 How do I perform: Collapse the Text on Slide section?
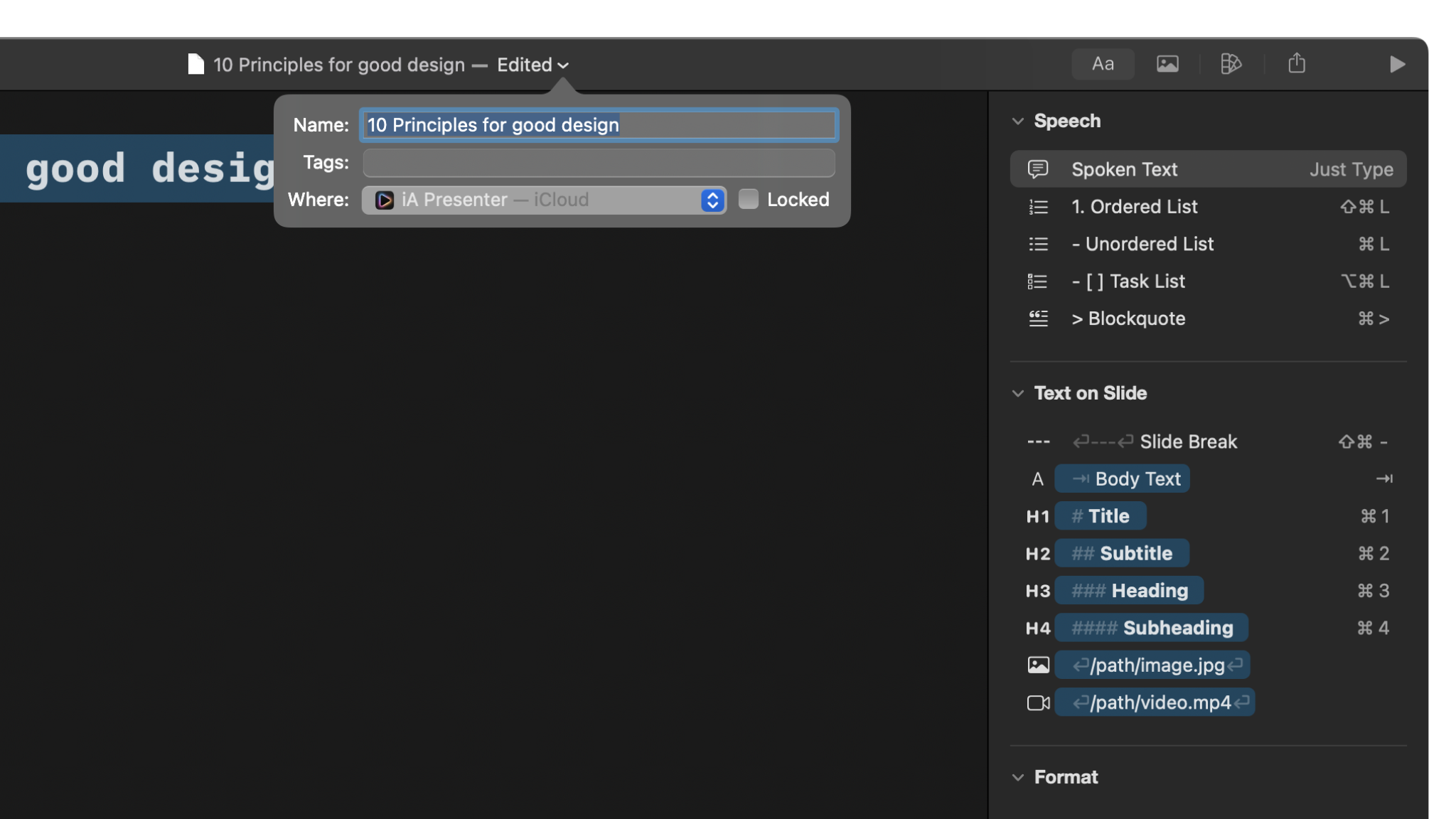tap(1017, 393)
